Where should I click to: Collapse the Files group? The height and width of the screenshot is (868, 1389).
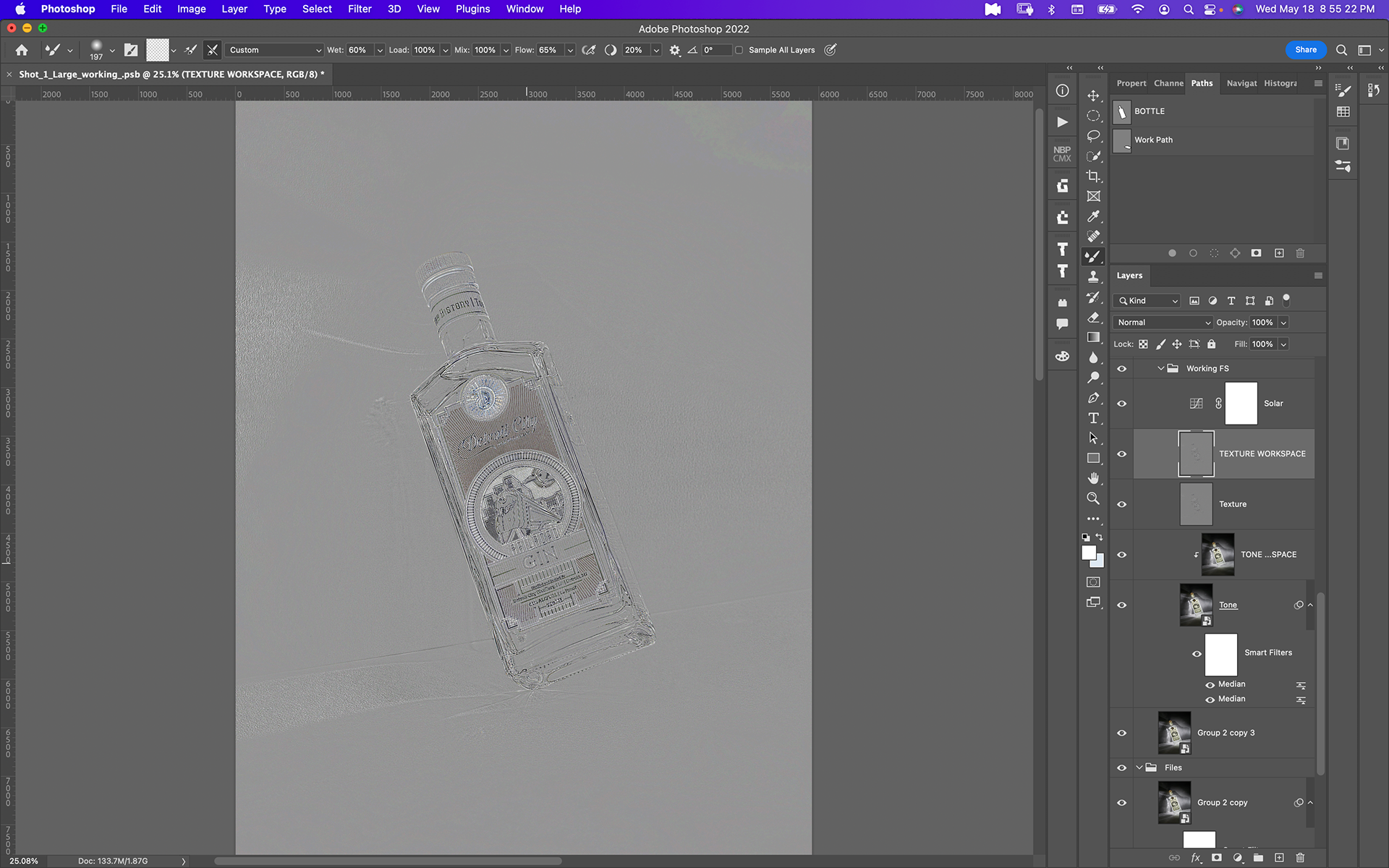[1139, 767]
